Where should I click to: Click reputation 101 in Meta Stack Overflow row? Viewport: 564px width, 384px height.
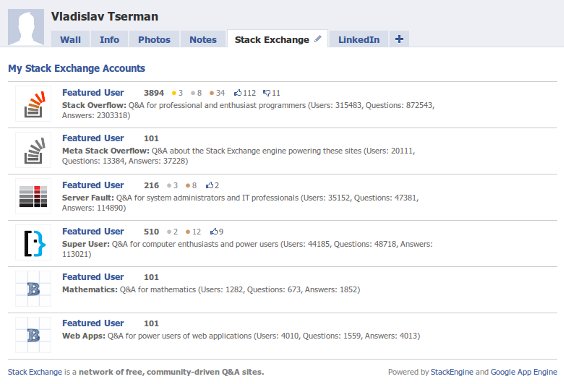click(151, 138)
